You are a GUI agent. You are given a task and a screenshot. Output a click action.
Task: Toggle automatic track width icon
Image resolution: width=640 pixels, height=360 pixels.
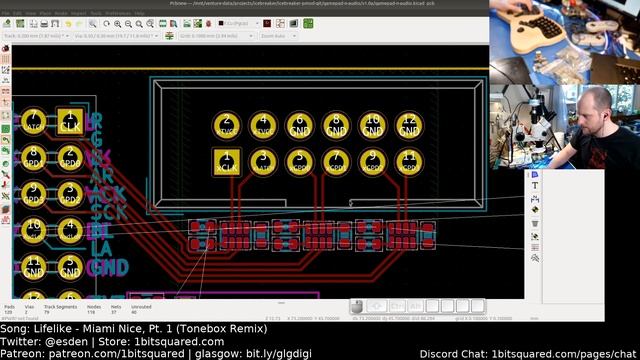[x=169, y=36]
